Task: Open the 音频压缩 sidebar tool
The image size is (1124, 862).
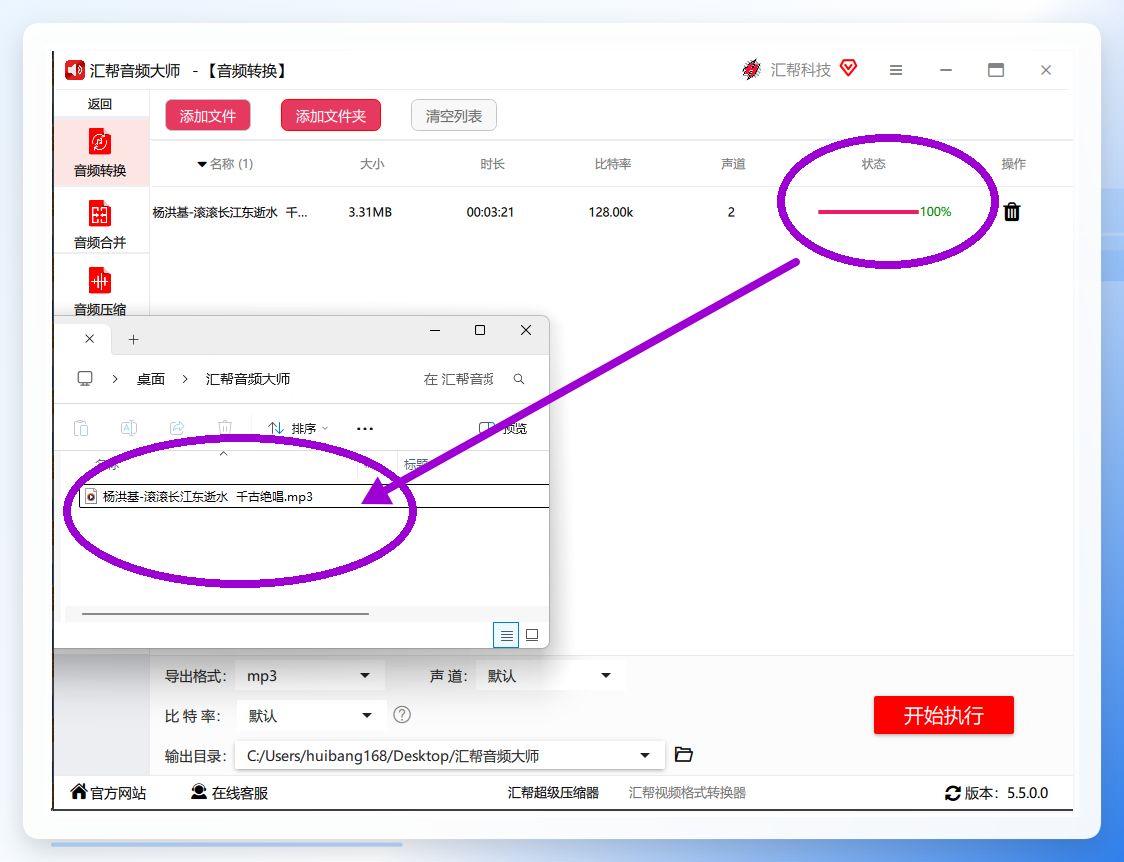Action: 100,291
